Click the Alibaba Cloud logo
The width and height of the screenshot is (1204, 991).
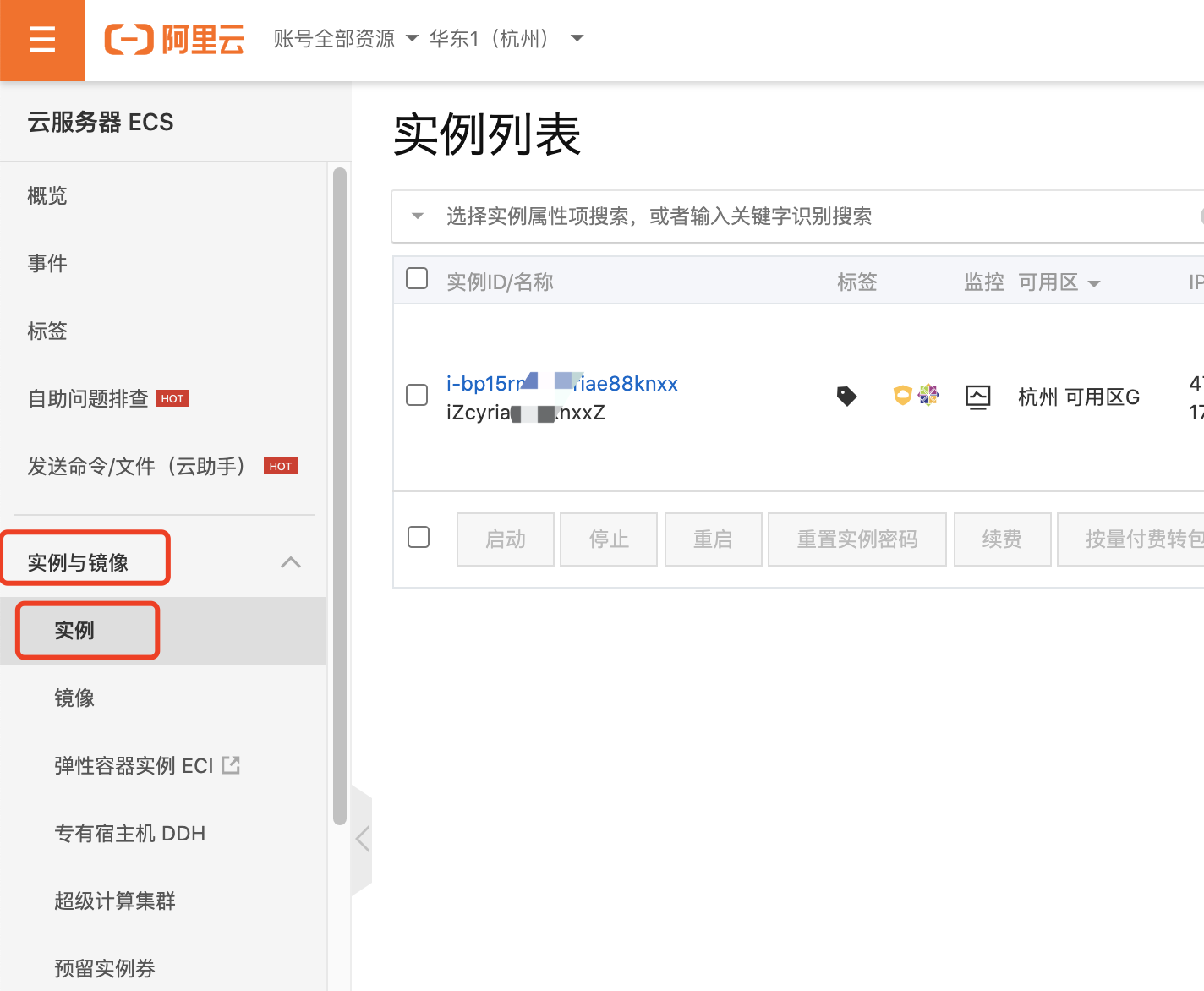click(174, 39)
